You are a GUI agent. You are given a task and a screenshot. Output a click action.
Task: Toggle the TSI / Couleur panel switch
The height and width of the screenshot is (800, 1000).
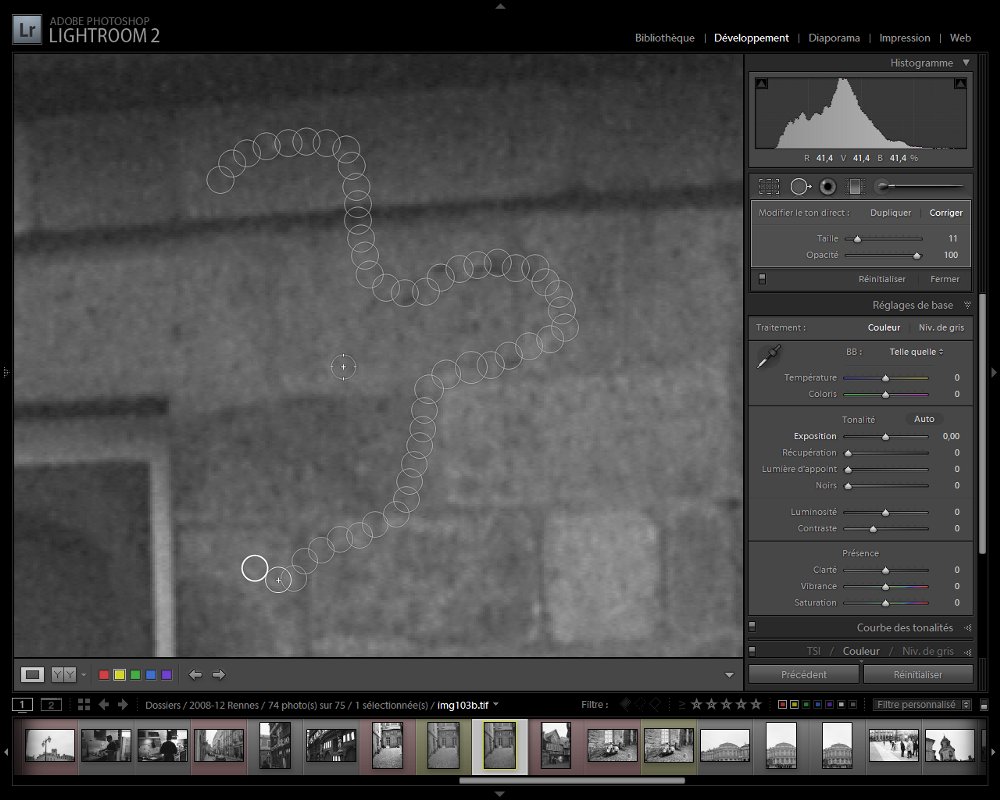[752, 651]
